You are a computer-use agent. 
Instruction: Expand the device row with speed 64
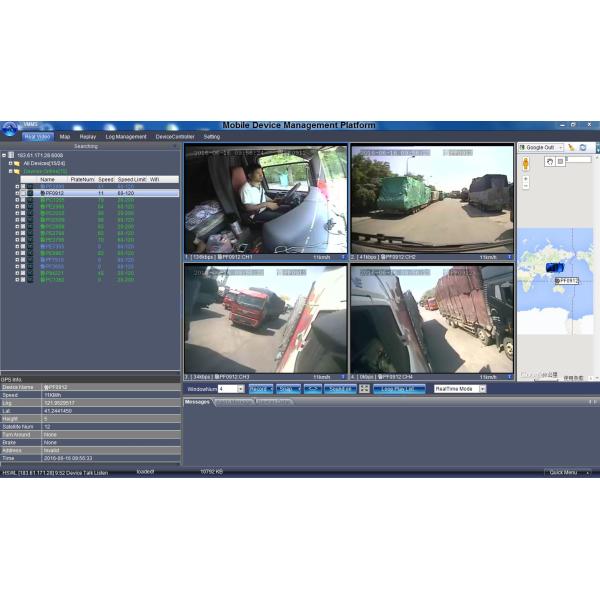(x=17, y=207)
